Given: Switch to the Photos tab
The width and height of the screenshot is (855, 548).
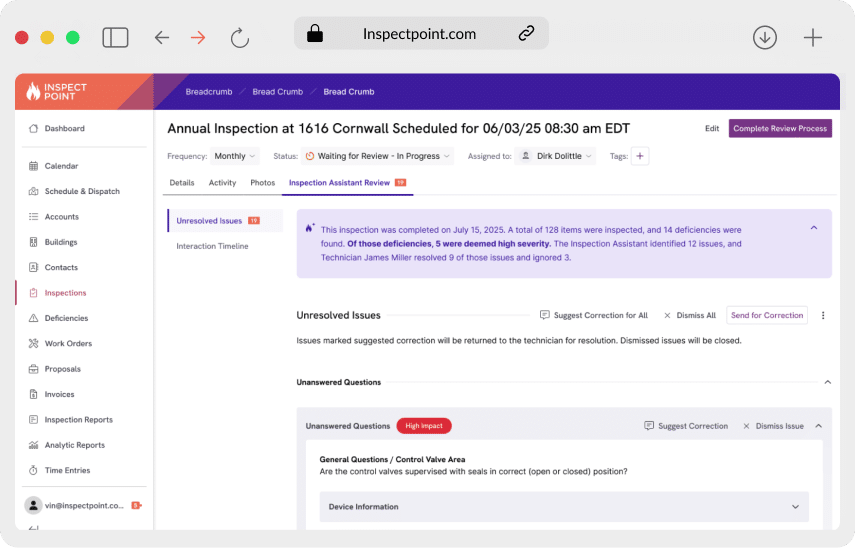Looking at the screenshot, I should pos(262,183).
